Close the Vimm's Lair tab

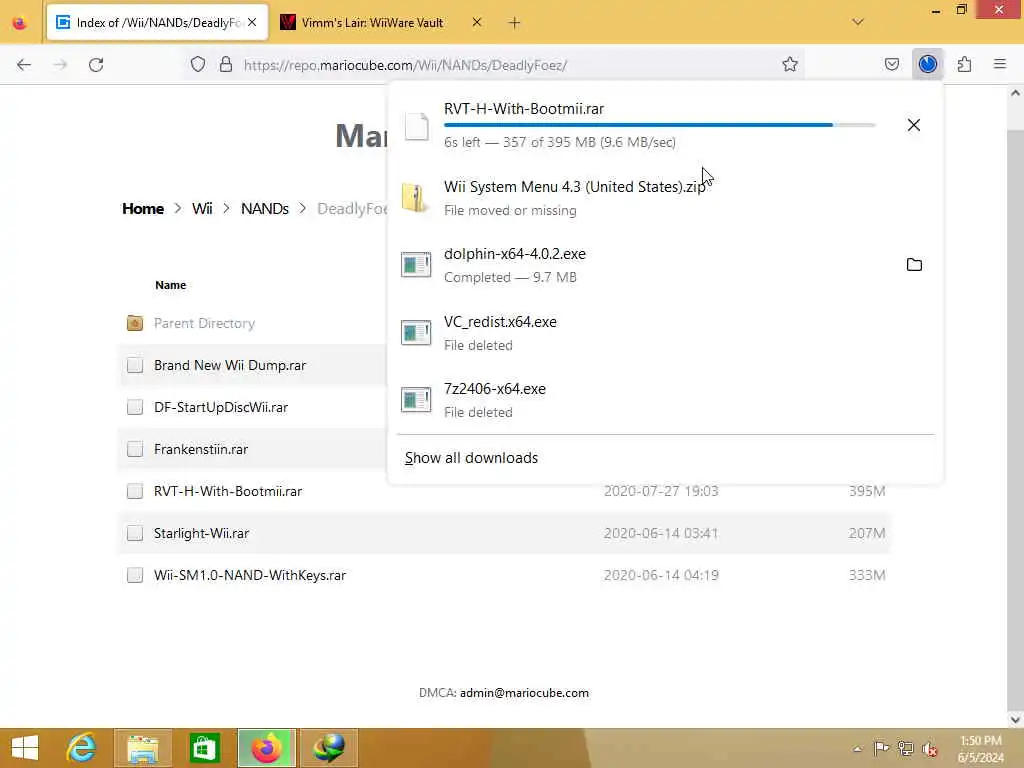pos(477,22)
